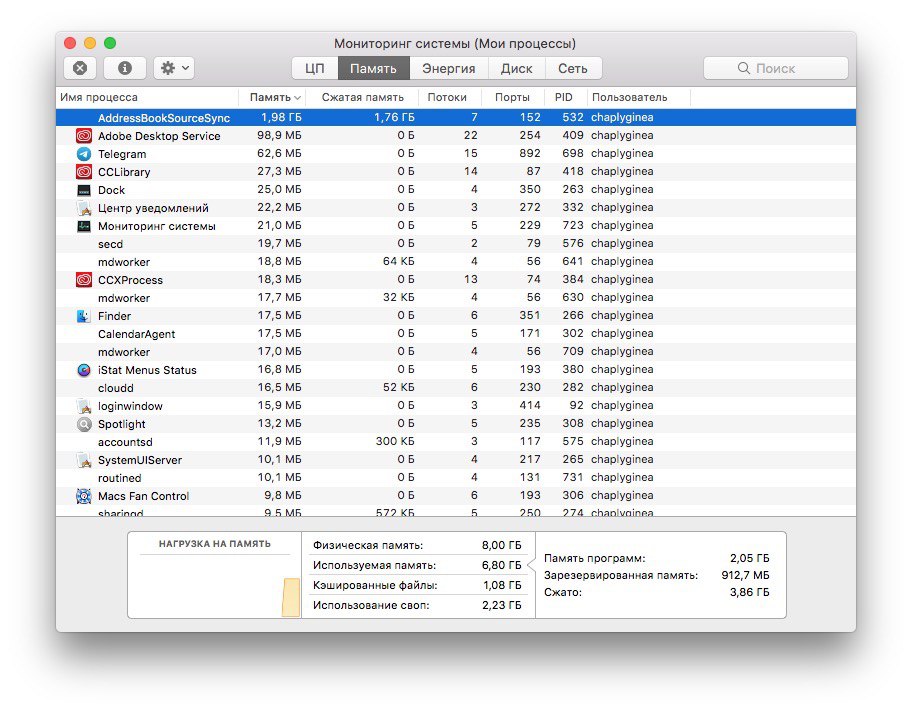912x712 pixels.
Task: Click the memory pressure graph
Action: coord(215,586)
